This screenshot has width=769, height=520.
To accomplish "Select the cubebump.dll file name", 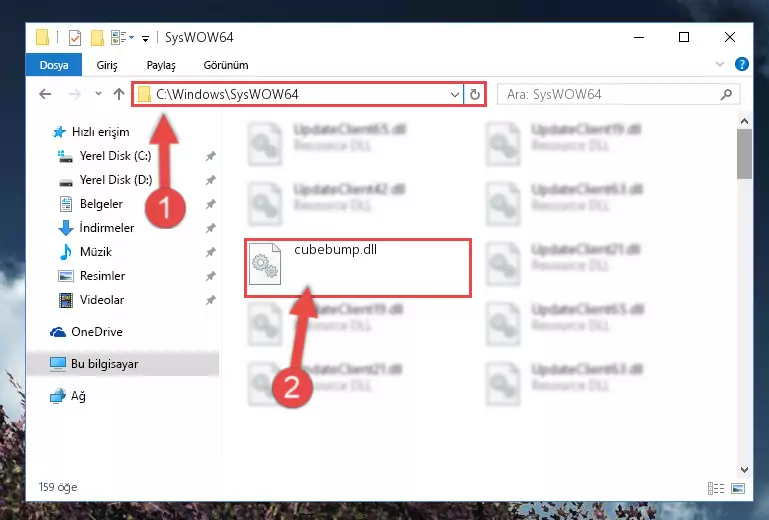I will [x=335, y=249].
